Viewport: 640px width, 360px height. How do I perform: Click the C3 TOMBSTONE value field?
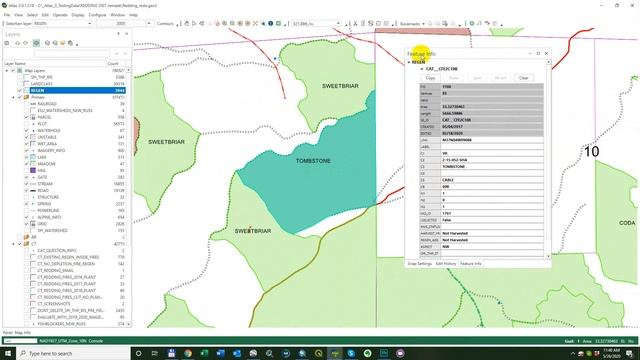click(492, 167)
